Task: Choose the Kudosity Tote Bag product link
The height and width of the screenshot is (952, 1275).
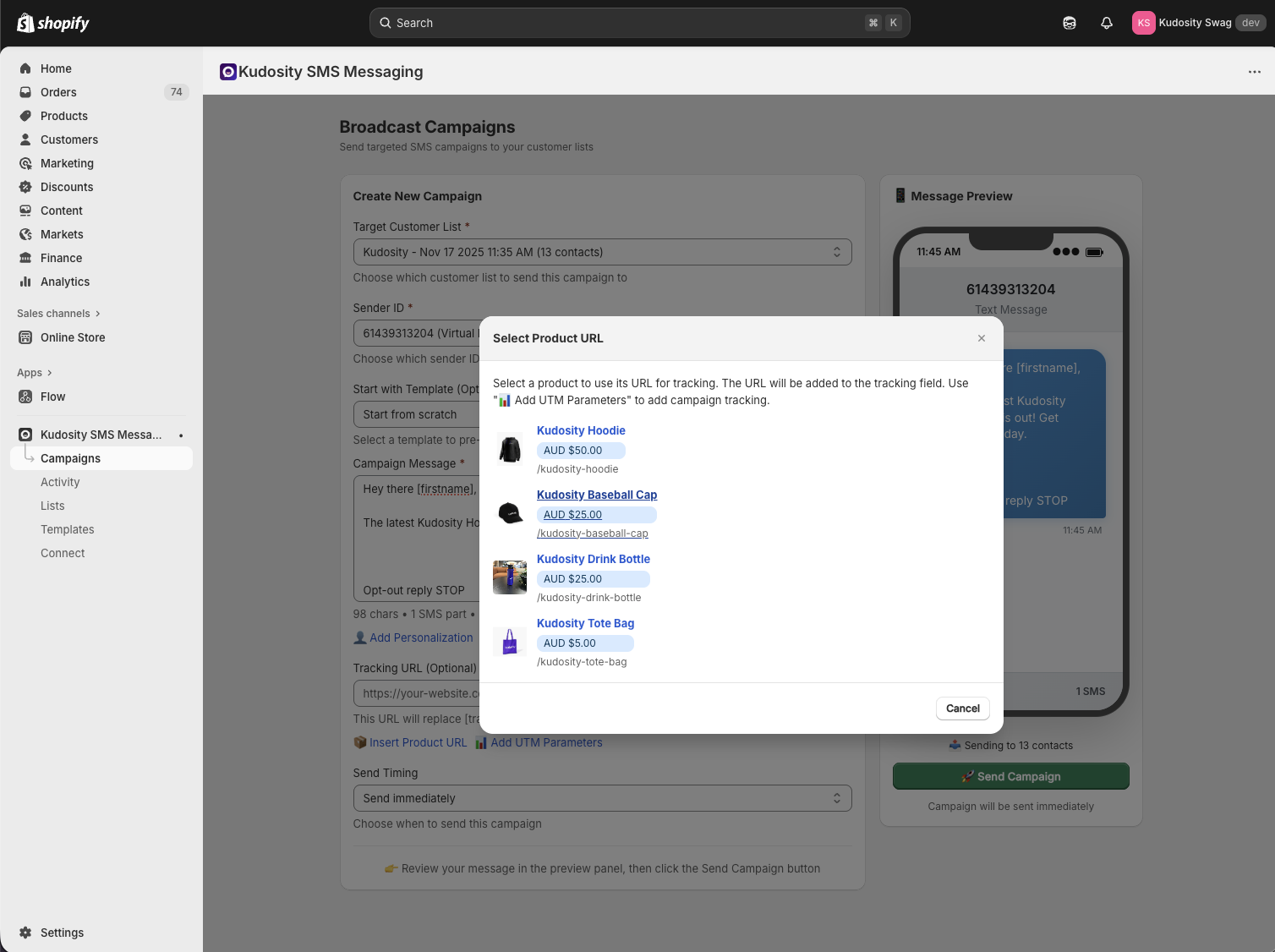Action: coord(585,623)
